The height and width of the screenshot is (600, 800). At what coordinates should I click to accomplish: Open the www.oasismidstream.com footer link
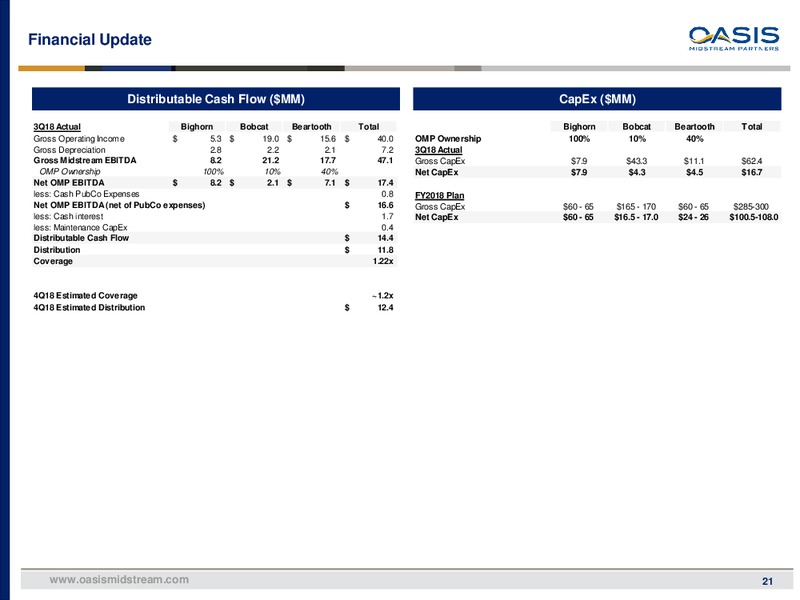tap(119, 580)
